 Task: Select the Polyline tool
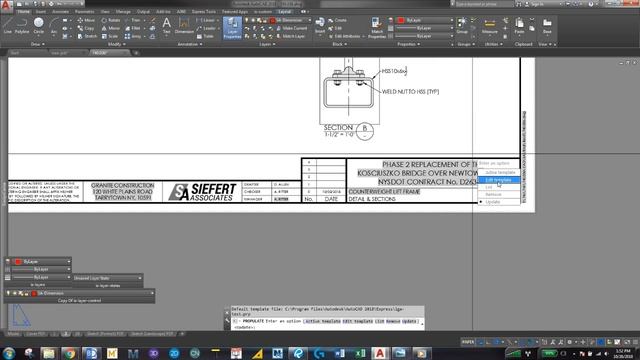coord(22,25)
